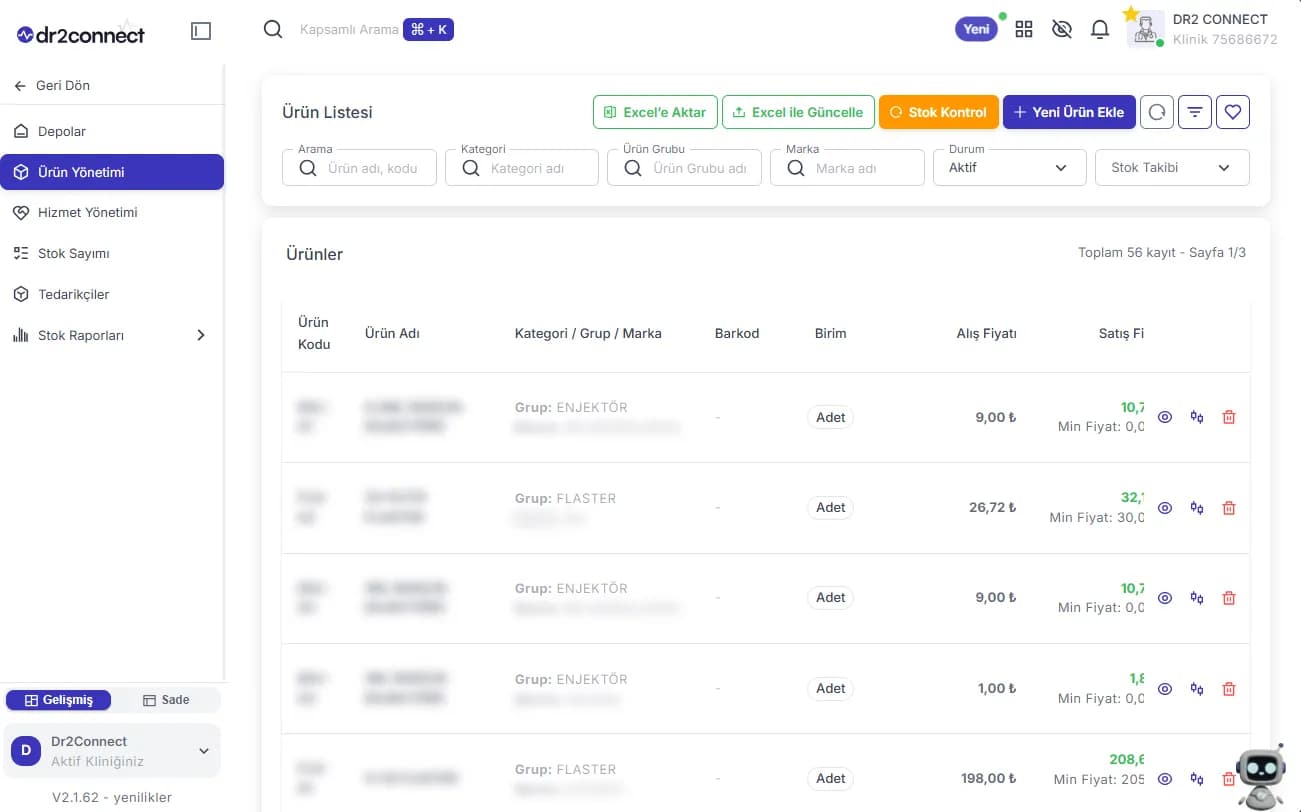
Task: View eye icon for the 198,00 ₺ row
Action: (x=1165, y=779)
